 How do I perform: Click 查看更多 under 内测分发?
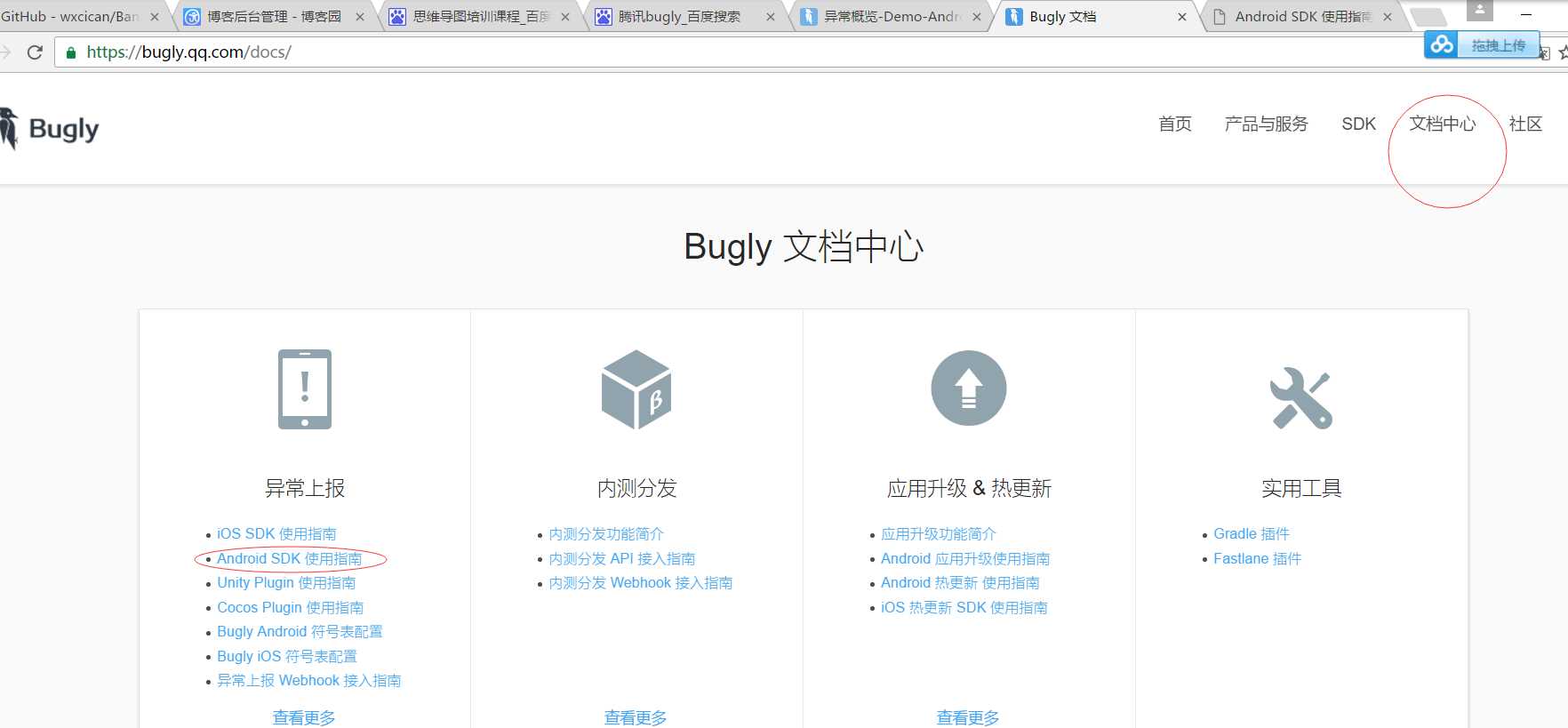[636, 717]
